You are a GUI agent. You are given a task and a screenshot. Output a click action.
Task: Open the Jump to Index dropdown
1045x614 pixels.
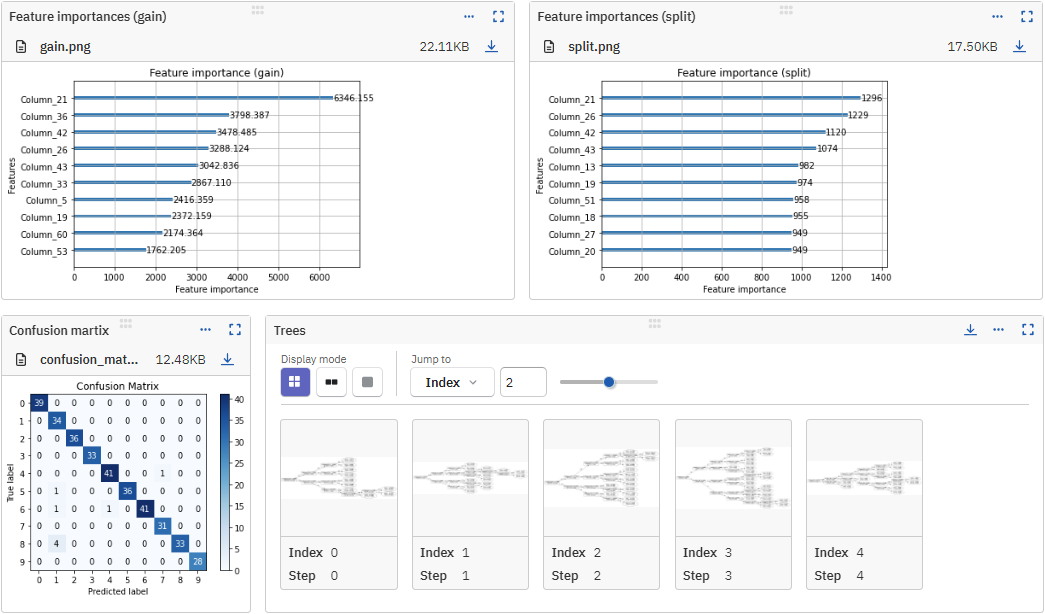(x=453, y=382)
